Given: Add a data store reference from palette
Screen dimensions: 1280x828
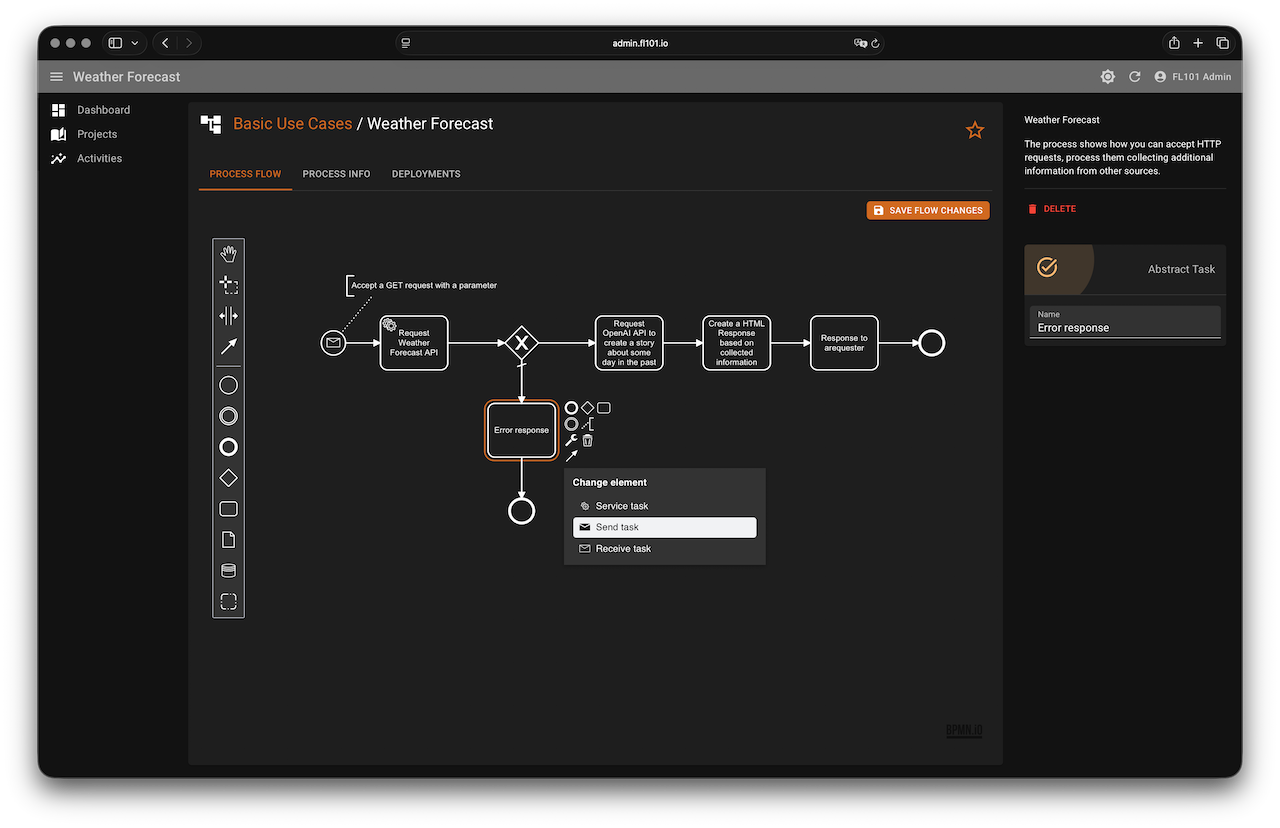Looking at the screenshot, I should (x=228, y=571).
